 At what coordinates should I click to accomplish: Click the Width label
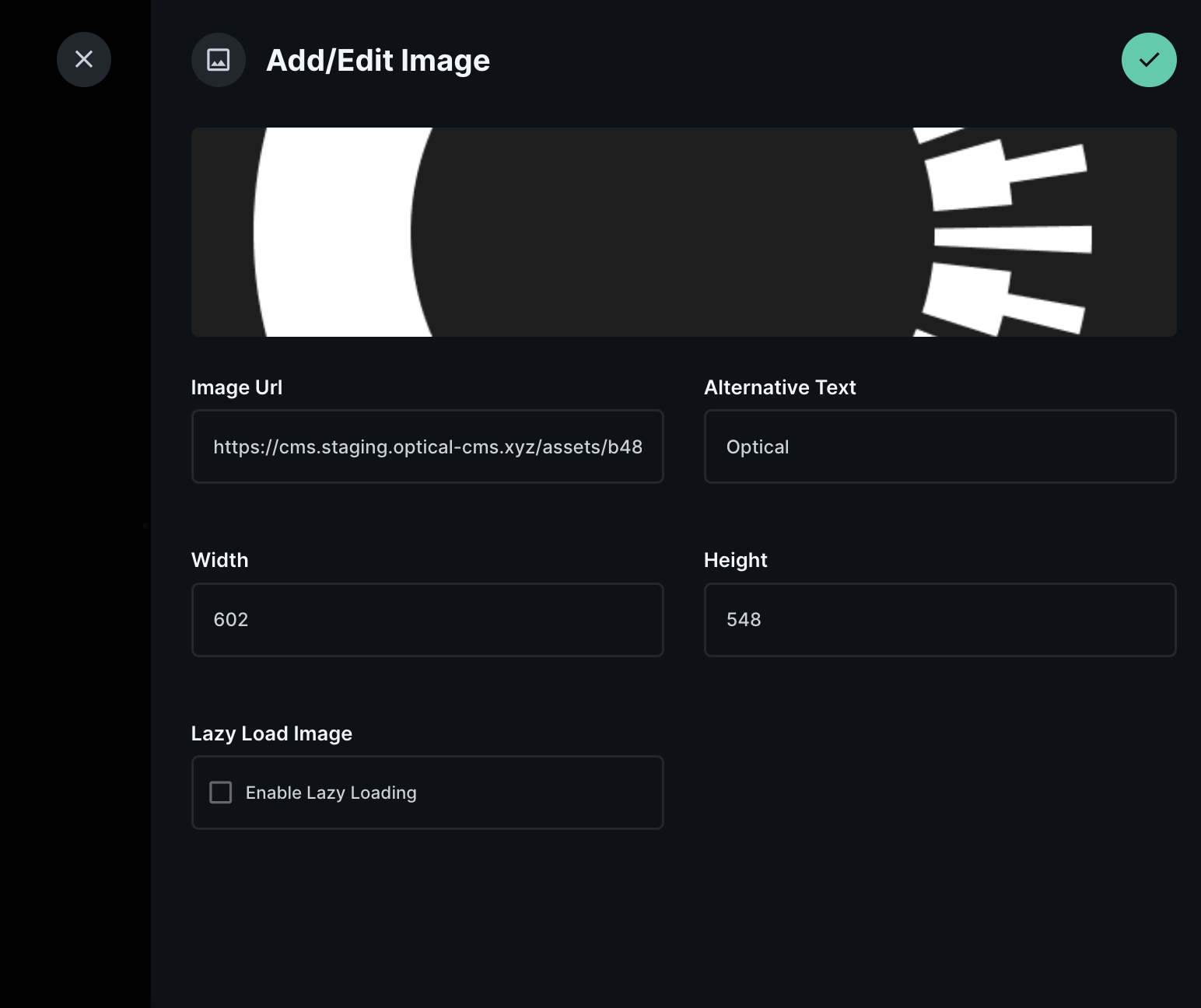219,560
